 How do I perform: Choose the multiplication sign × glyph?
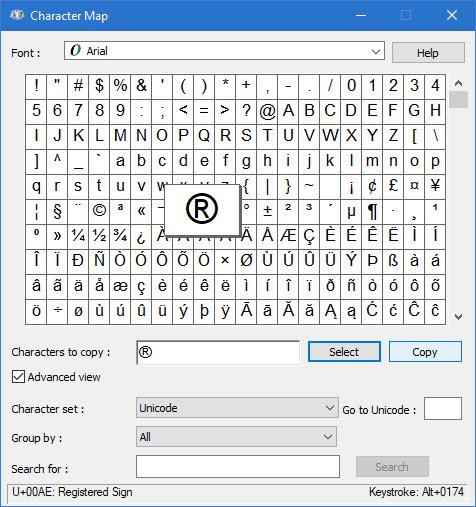click(x=225, y=261)
